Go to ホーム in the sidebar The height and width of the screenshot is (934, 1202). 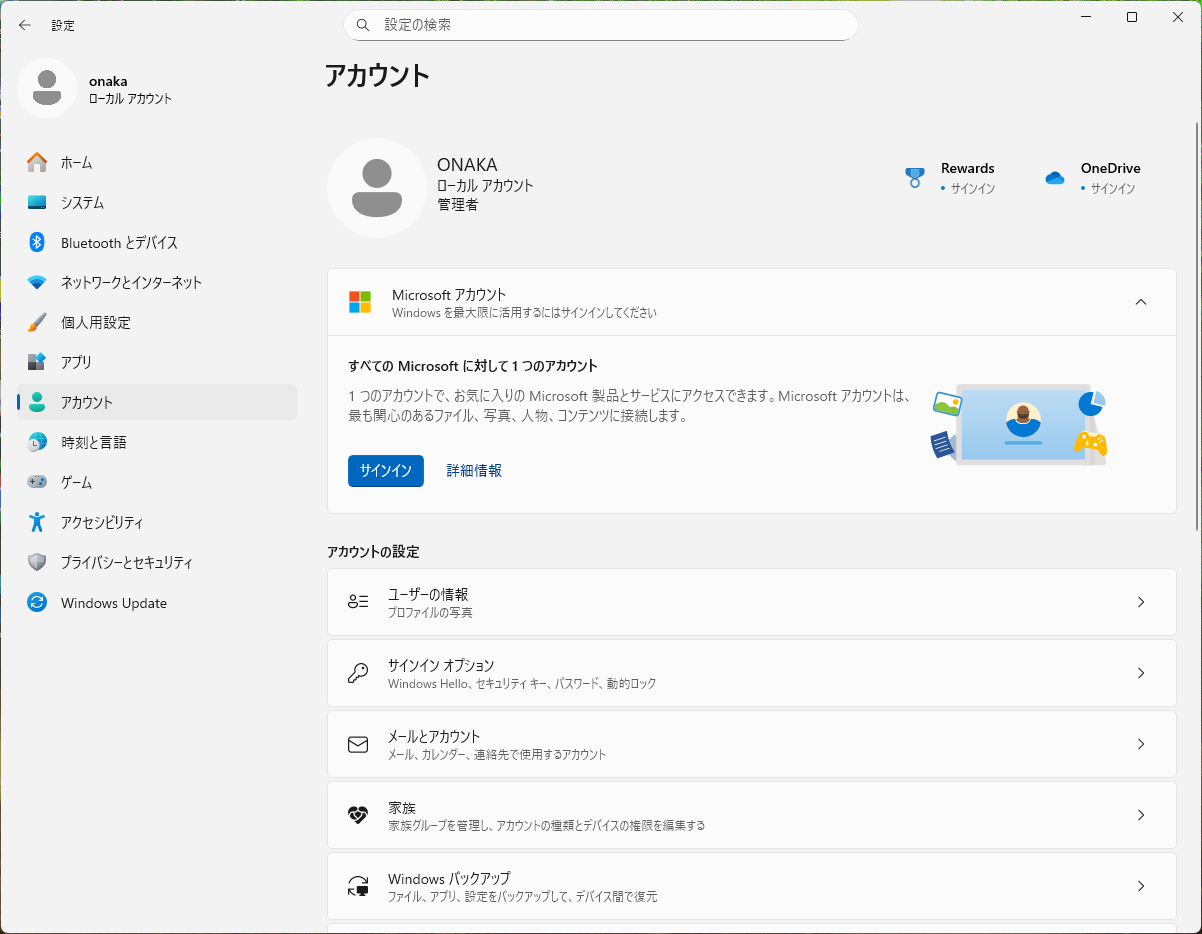tap(157, 162)
